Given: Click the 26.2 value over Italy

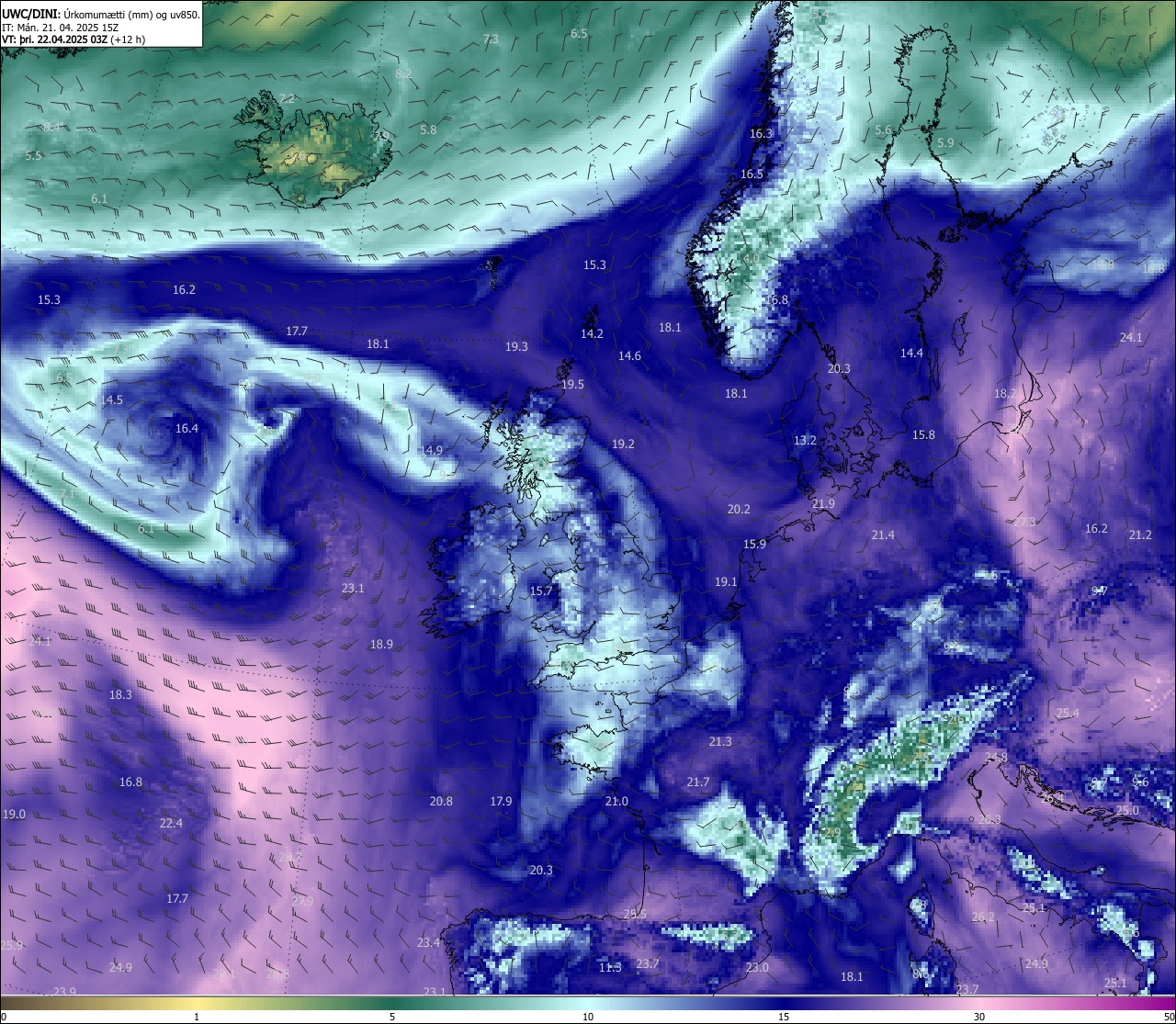Looking at the screenshot, I should pyautogui.click(x=983, y=917).
